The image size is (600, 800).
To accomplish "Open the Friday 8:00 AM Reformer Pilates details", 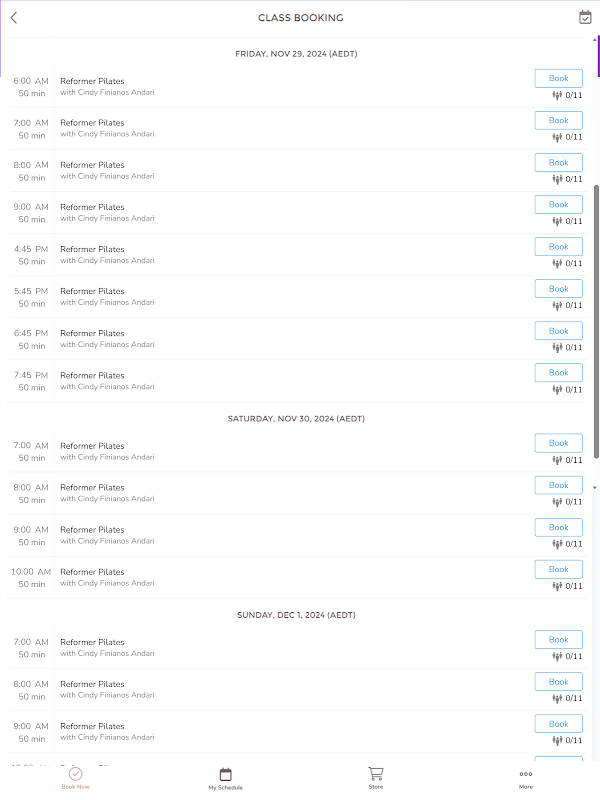I will (x=92, y=165).
